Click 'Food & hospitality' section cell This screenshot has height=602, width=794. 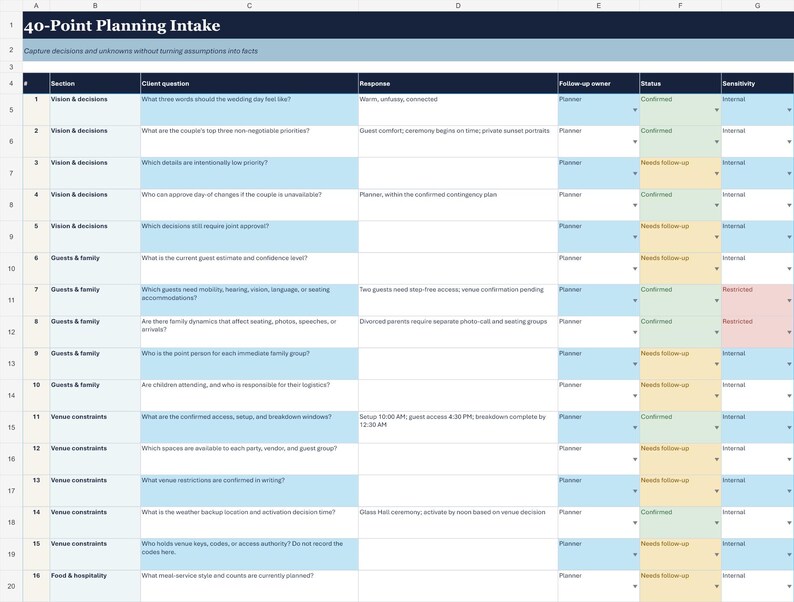(95, 586)
